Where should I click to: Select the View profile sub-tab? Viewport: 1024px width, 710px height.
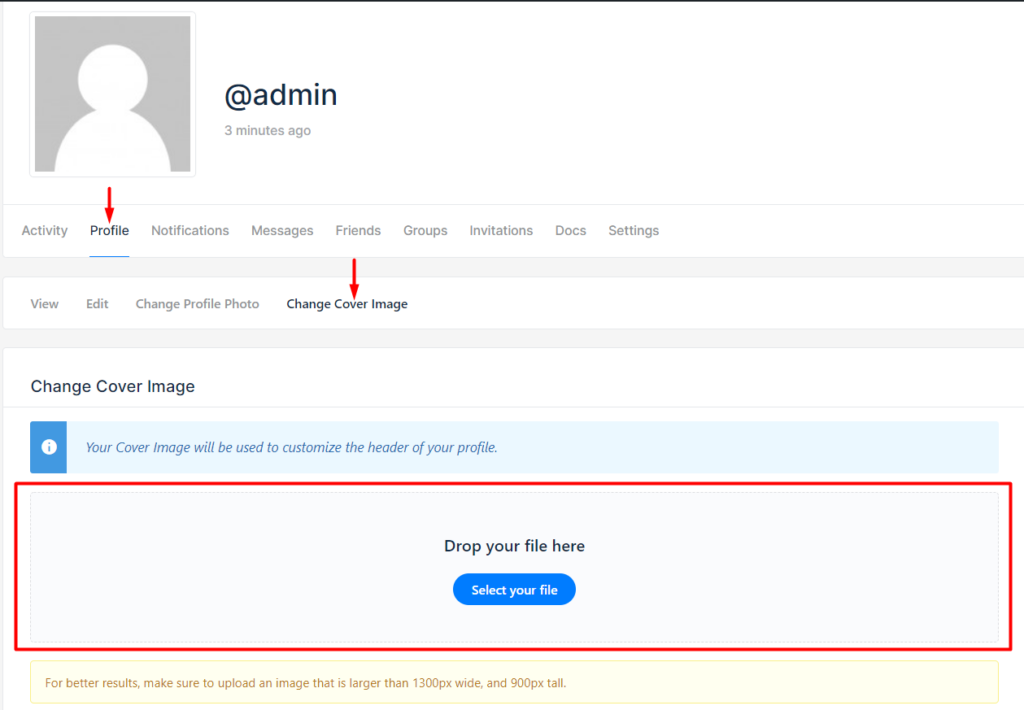44,304
